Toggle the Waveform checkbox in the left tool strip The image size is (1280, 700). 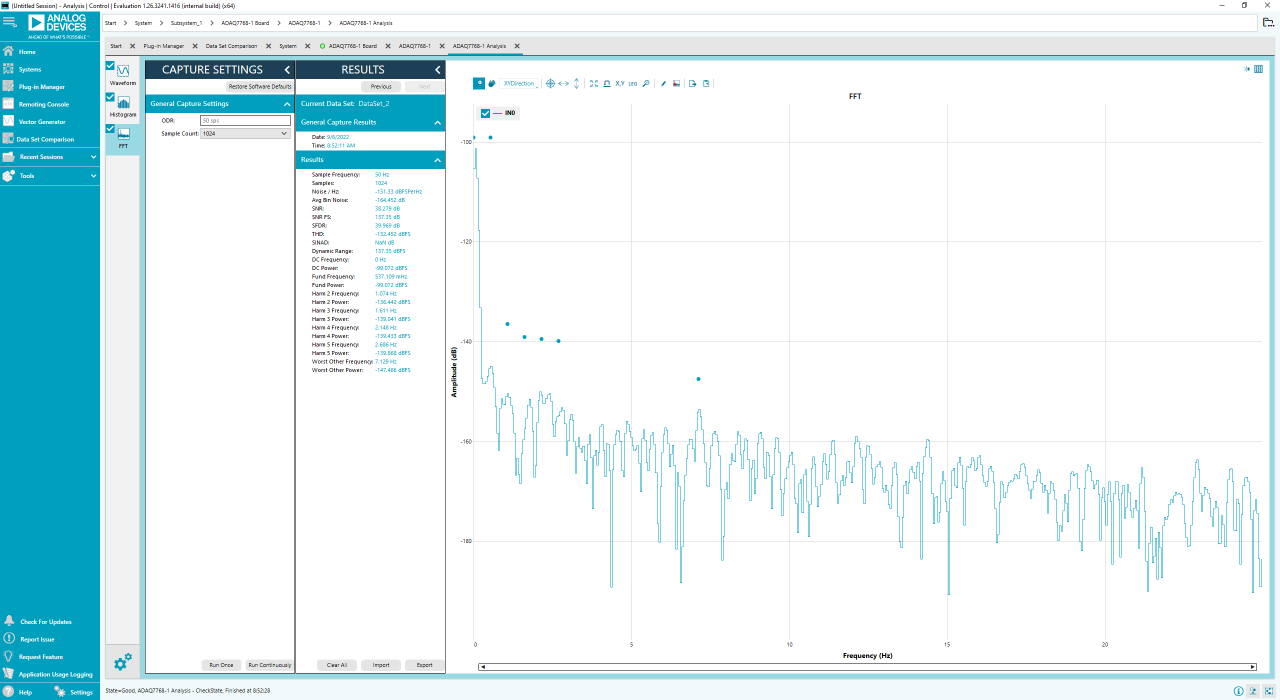108,66
